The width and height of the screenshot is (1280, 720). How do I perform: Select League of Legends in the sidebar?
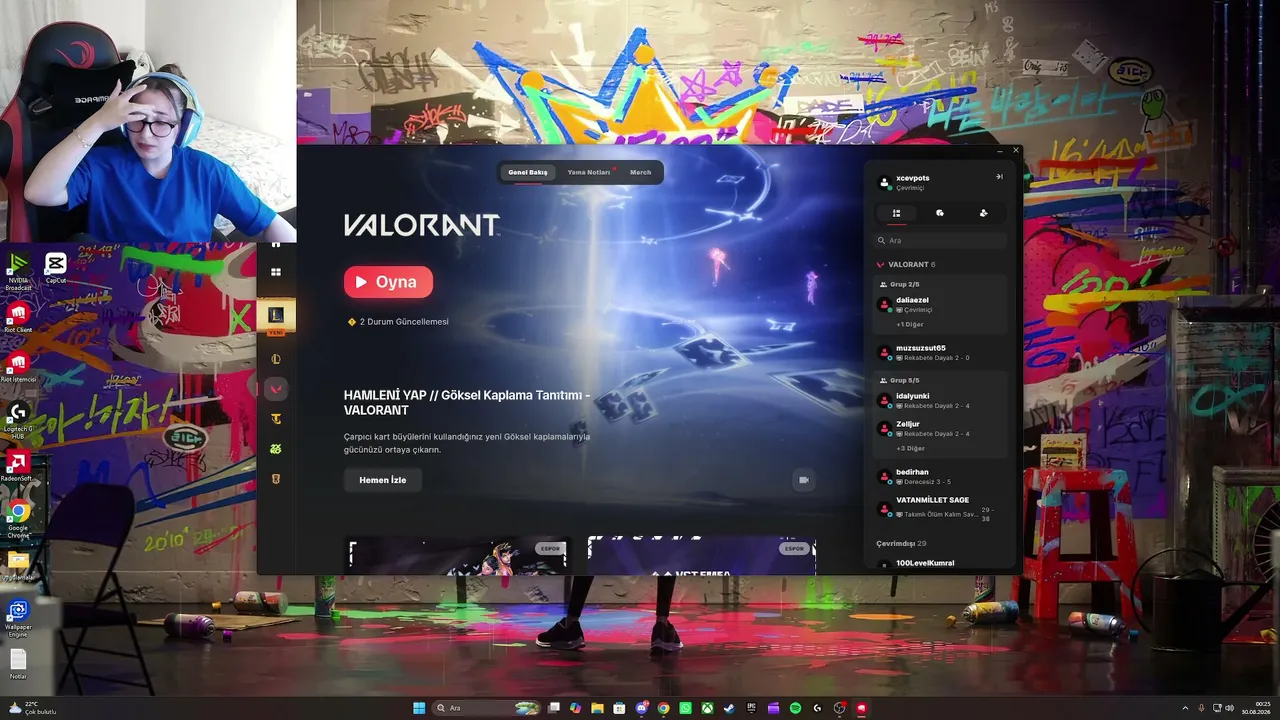click(x=276, y=359)
